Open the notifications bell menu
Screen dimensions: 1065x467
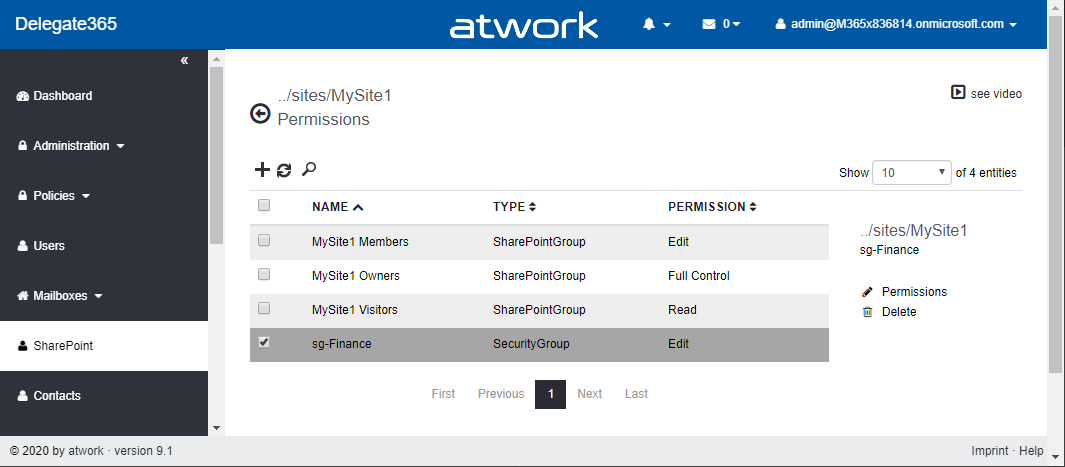pyautogui.click(x=656, y=24)
